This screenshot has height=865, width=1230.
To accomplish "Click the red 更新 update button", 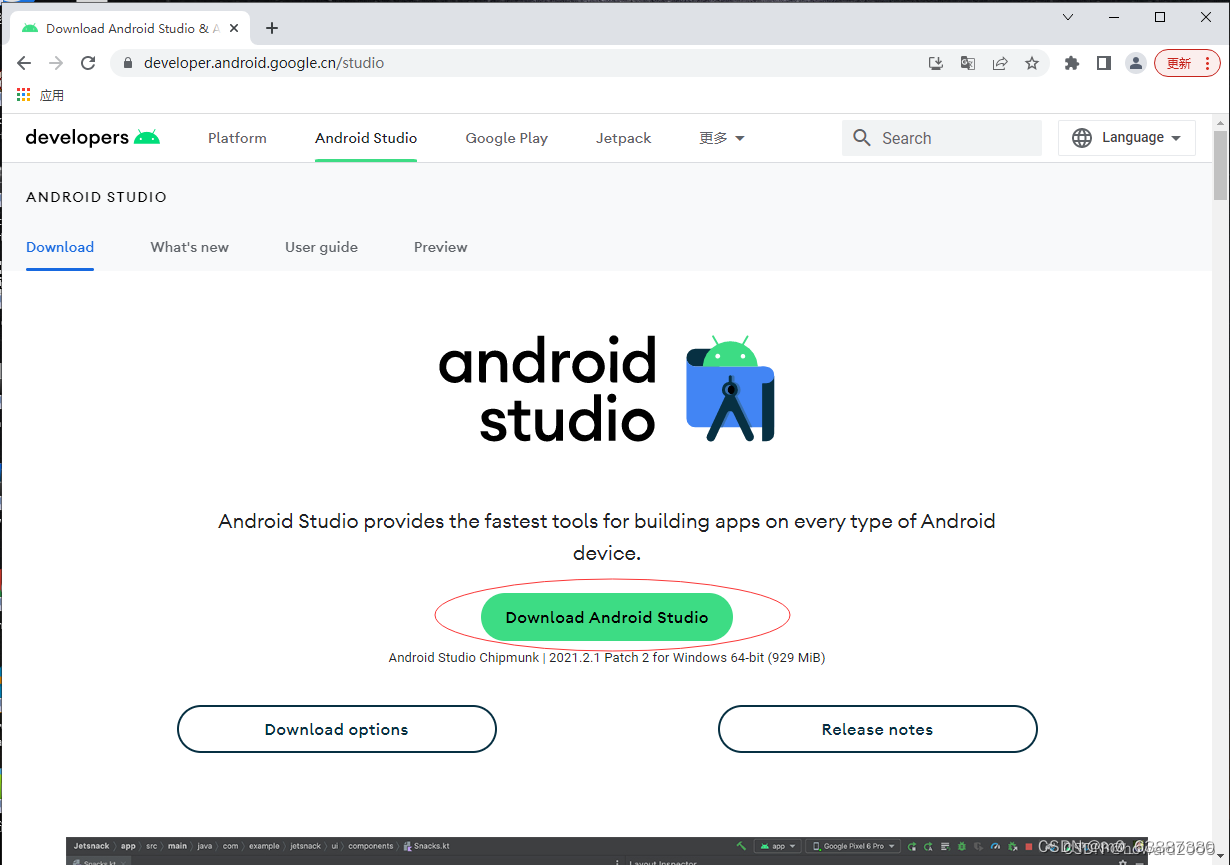I will point(1187,63).
